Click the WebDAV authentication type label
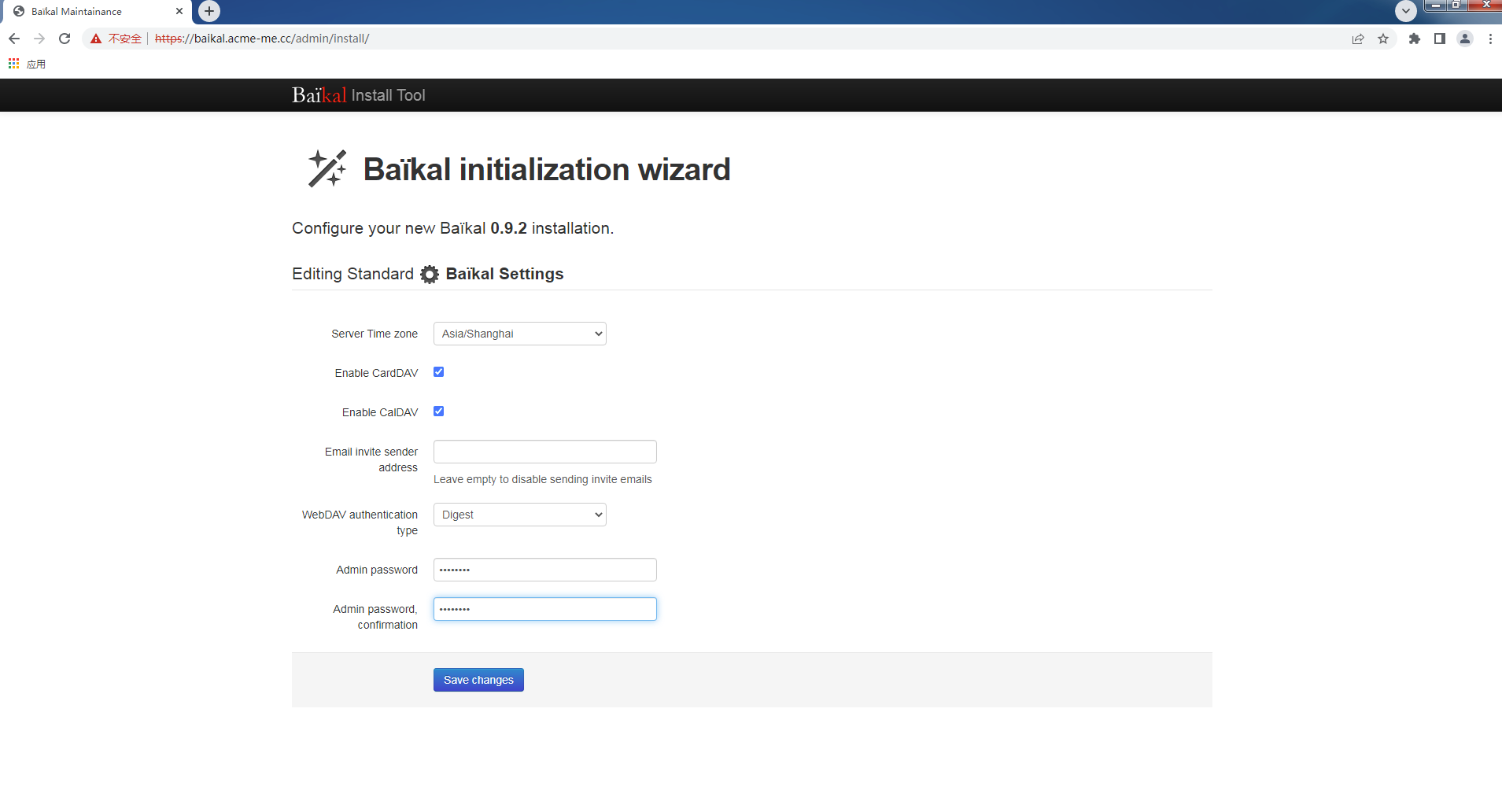 pos(360,522)
